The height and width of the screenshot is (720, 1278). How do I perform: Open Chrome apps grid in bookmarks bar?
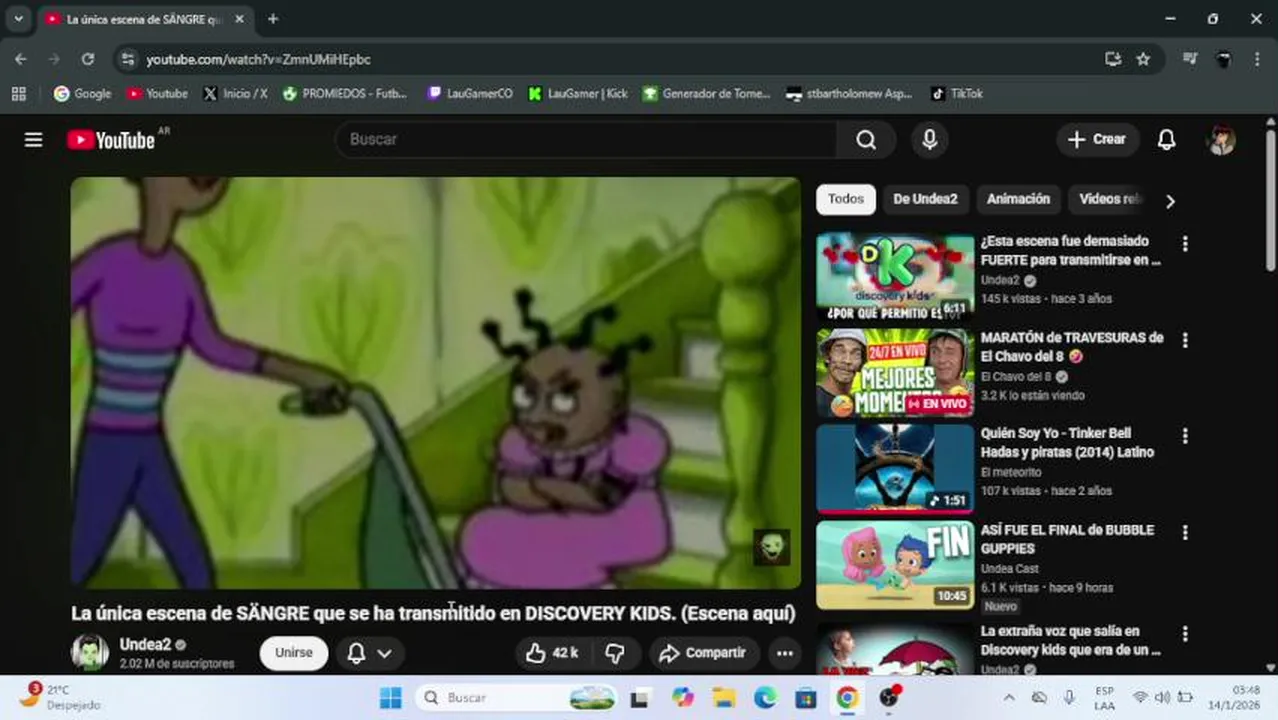coord(18,93)
